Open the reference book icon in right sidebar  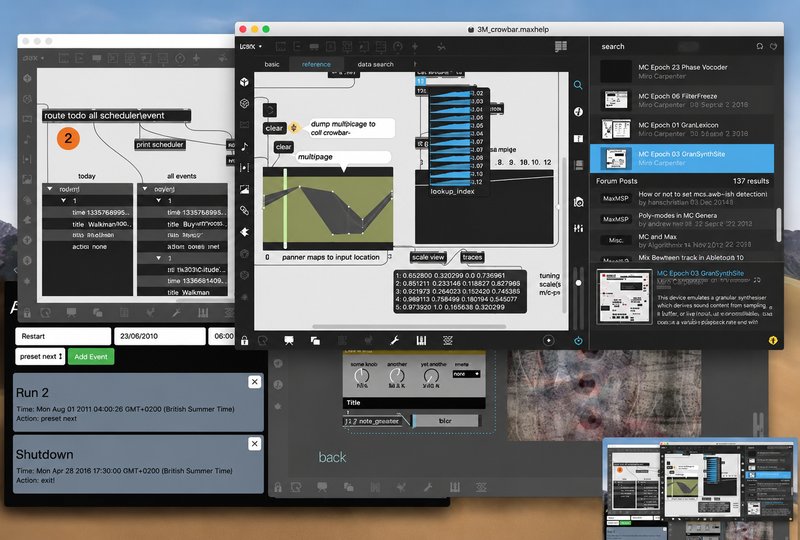pos(578,138)
